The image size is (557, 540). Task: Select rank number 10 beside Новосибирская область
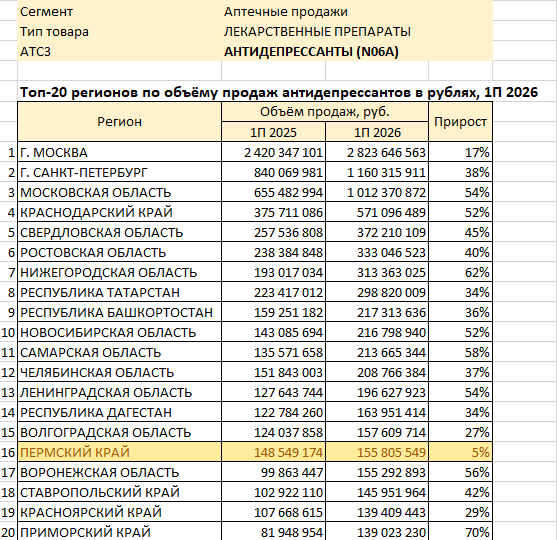tap(9, 333)
